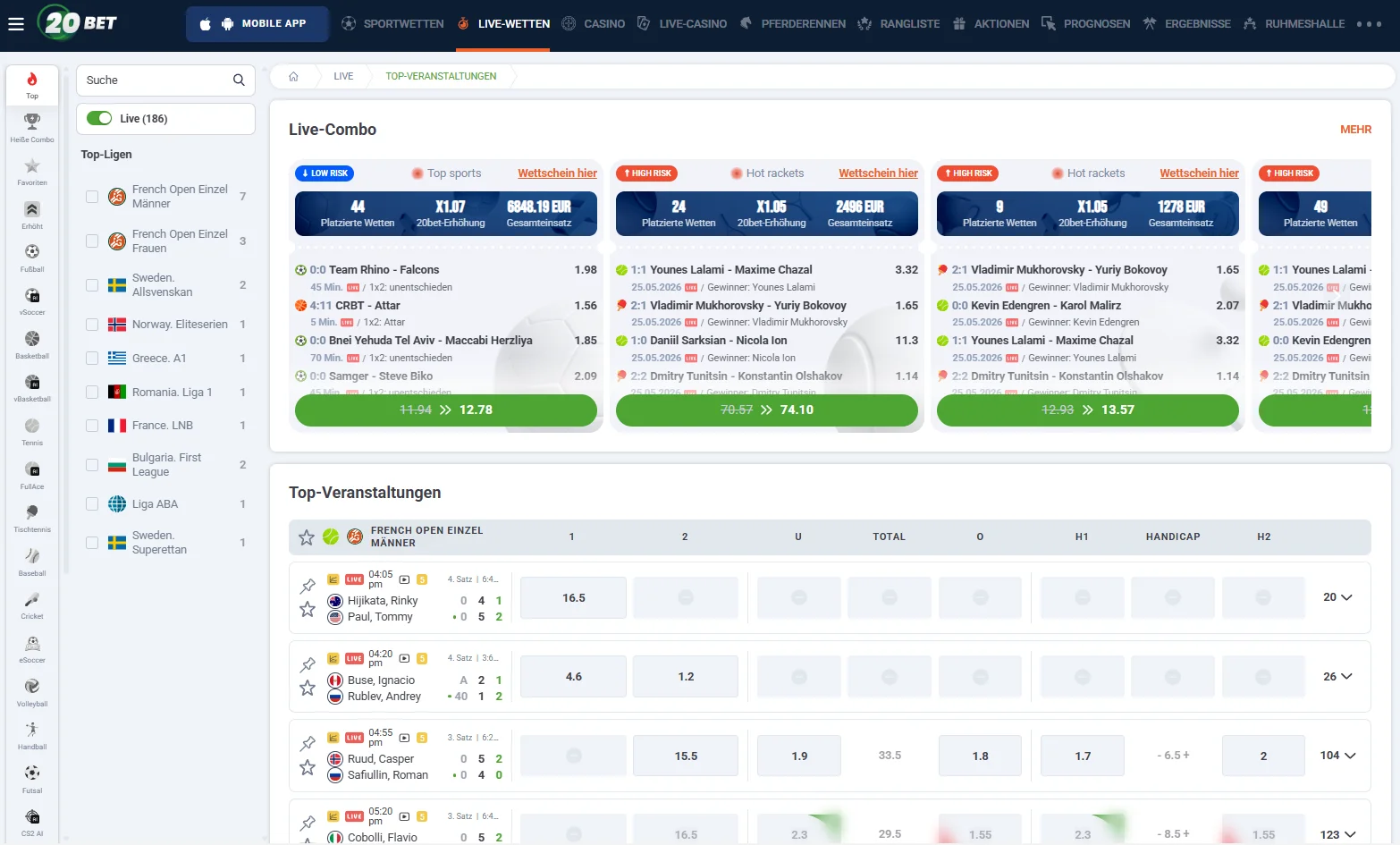Open the Aktionen tab

pos(991,24)
